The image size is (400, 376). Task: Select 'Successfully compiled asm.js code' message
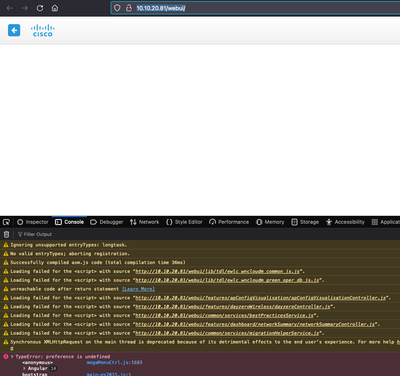98,263
